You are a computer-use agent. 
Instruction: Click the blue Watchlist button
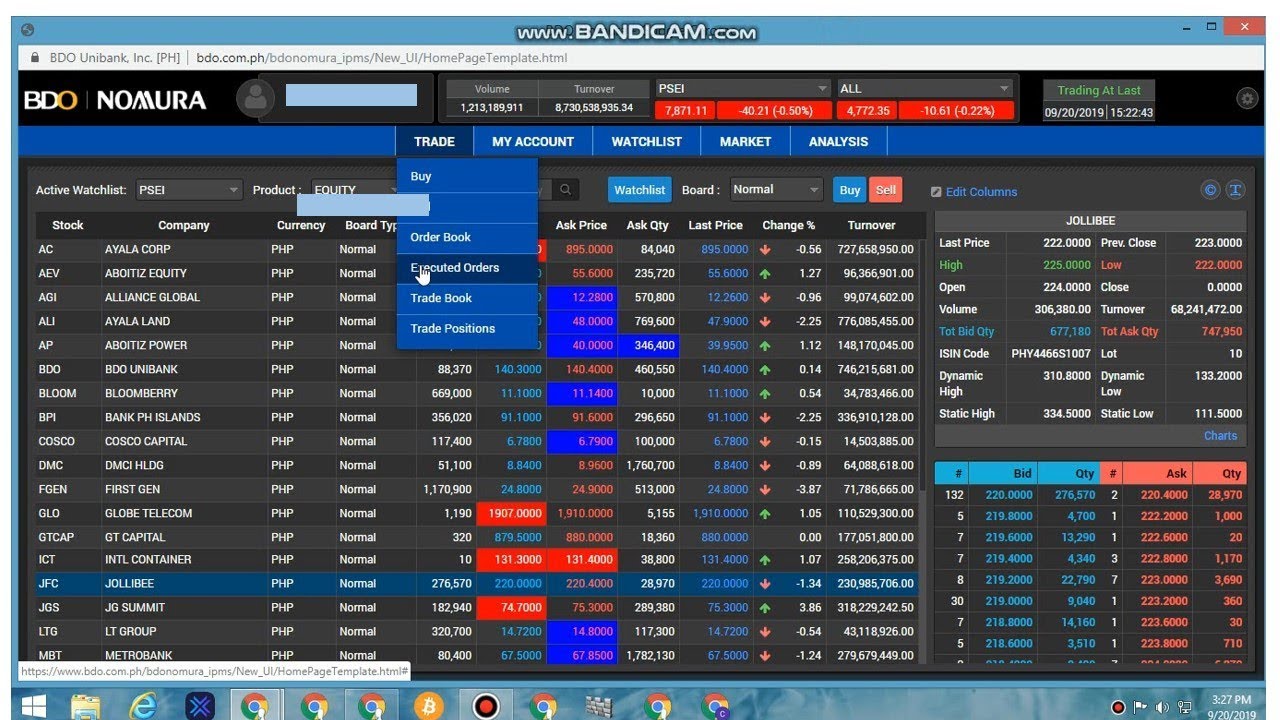(x=640, y=190)
